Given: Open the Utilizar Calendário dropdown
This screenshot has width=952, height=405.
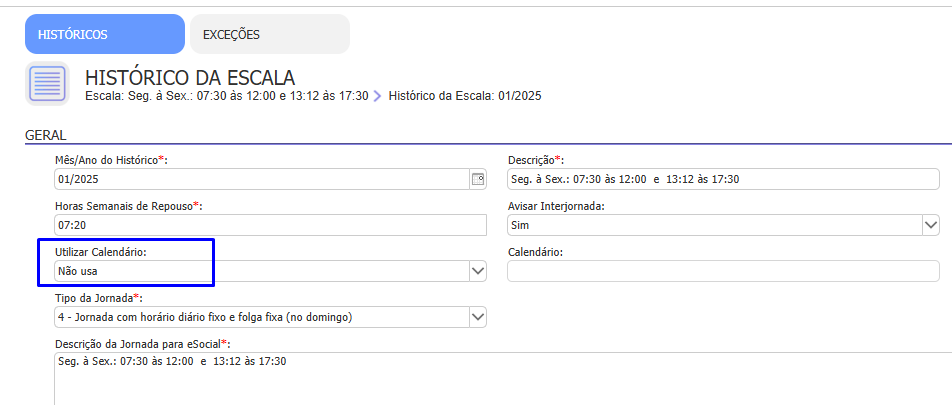Looking at the screenshot, I should tap(477, 271).
